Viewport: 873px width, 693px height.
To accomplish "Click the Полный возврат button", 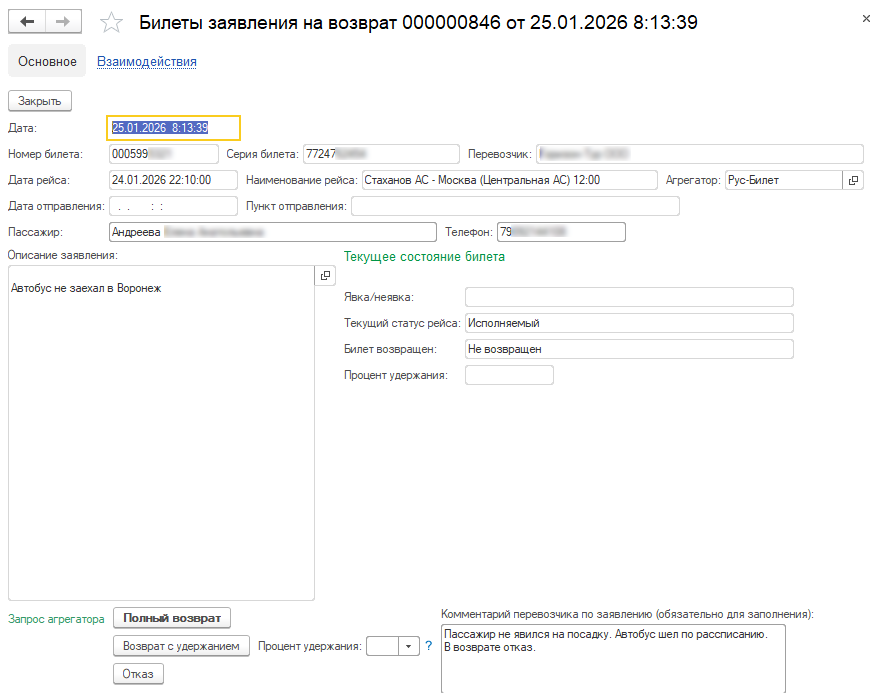I will pyautogui.click(x=172, y=618).
